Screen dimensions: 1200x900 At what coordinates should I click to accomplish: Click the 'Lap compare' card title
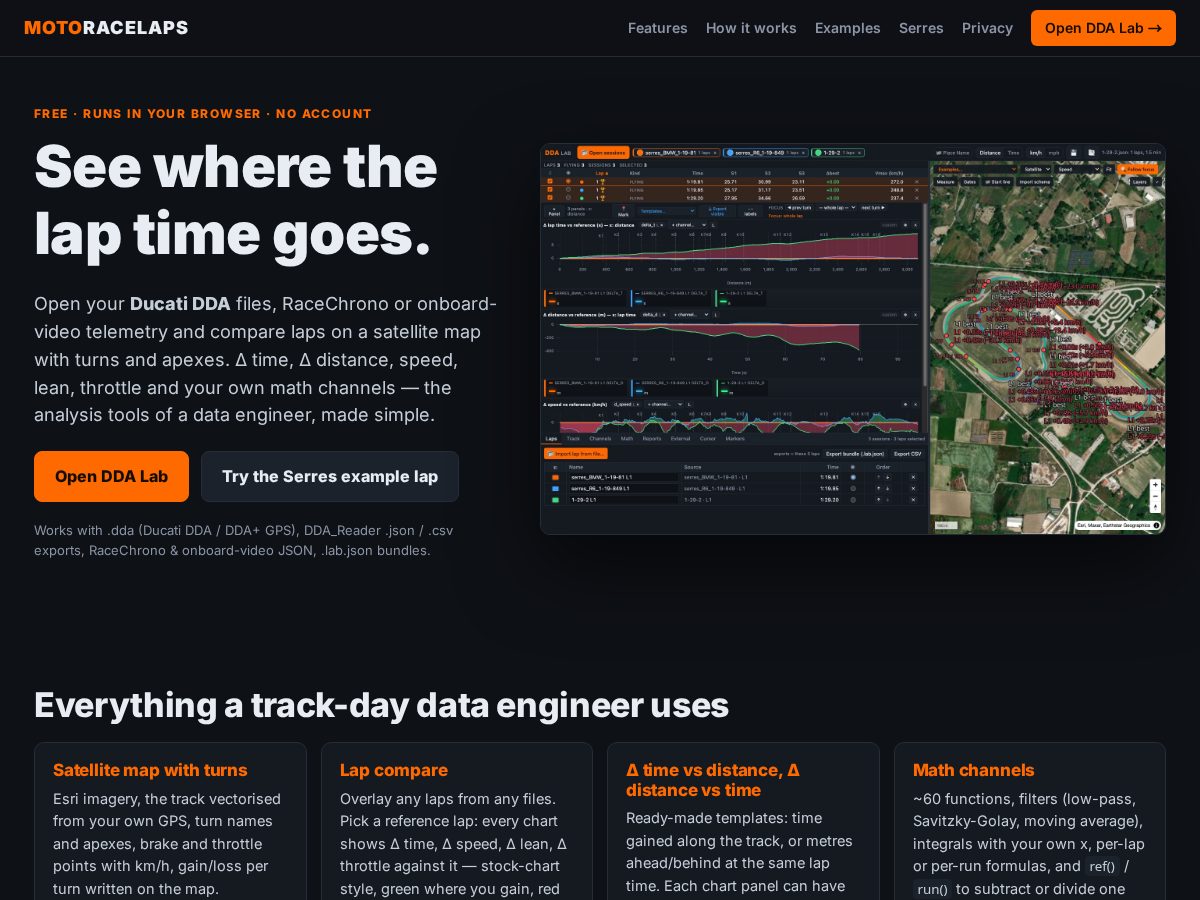(394, 770)
